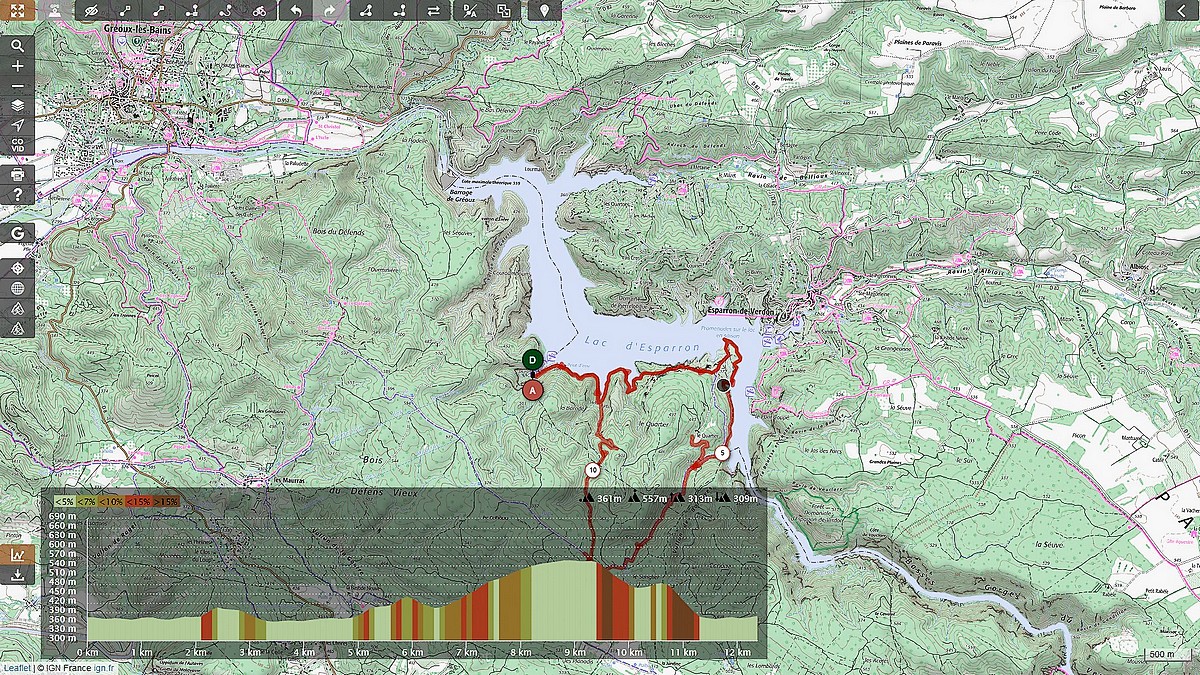Add a waypoint marker pin
The image size is (1200, 675).
pos(543,11)
